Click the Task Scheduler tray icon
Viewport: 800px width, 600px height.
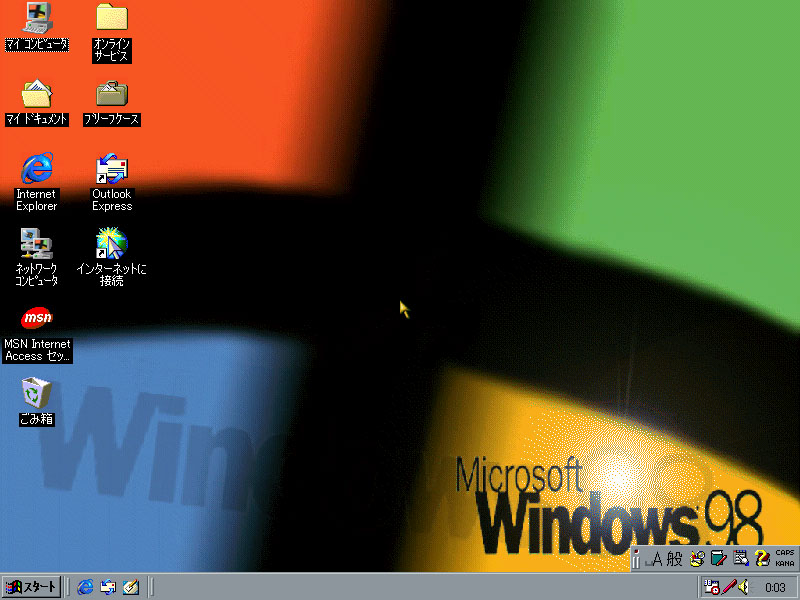(x=711, y=587)
